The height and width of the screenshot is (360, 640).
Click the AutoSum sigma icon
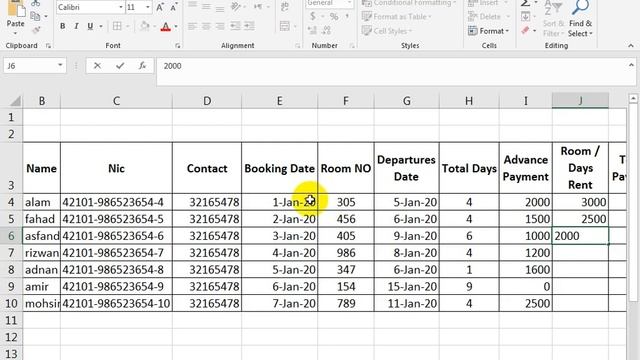(526, 3)
